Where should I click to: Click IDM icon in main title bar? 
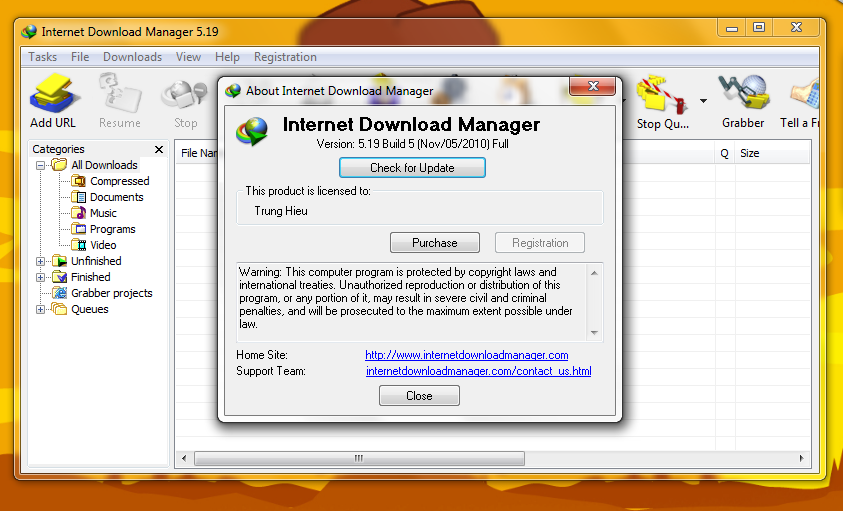tap(29, 32)
